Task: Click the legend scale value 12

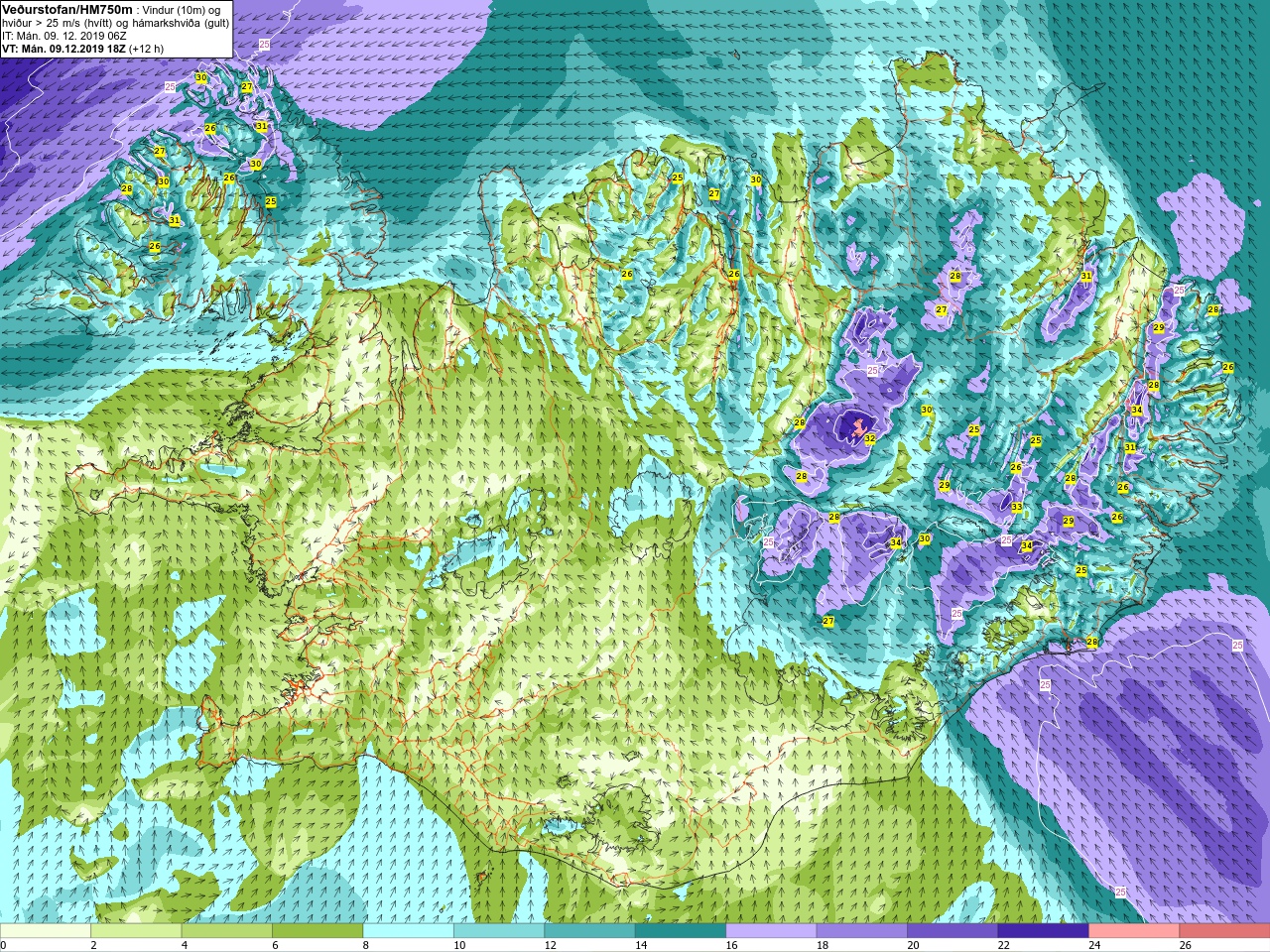Action: point(551,945)
